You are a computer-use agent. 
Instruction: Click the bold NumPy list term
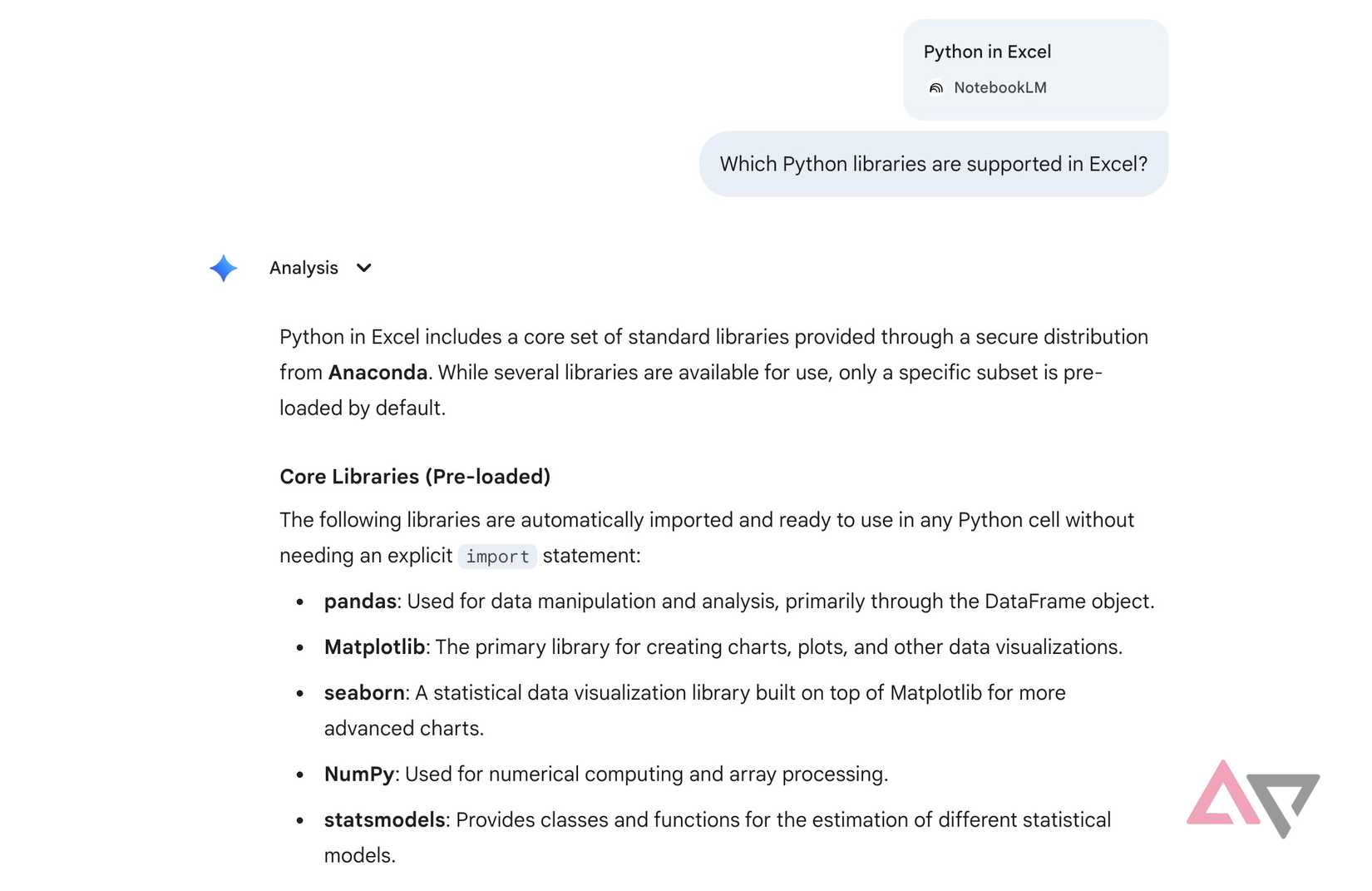(x=359, y=775)
